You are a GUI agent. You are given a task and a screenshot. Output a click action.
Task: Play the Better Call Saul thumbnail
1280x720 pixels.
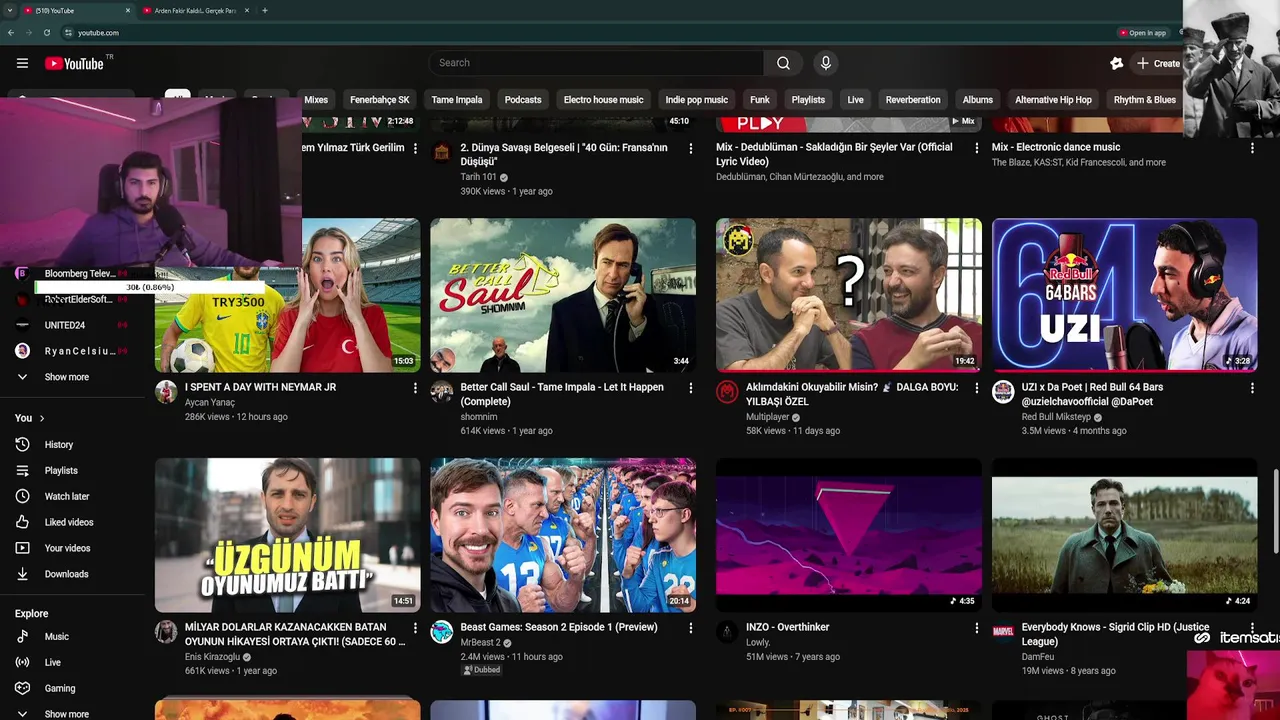[x=563, y=295]
